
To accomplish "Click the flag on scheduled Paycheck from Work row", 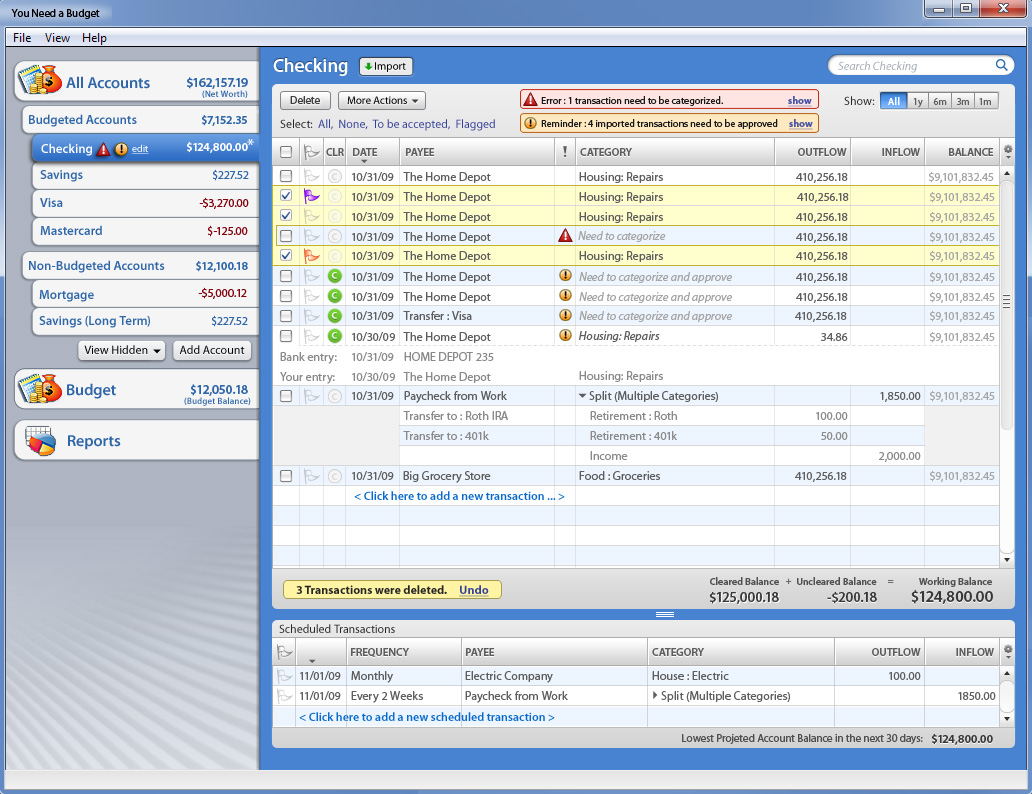I will (x=284, y=696).
